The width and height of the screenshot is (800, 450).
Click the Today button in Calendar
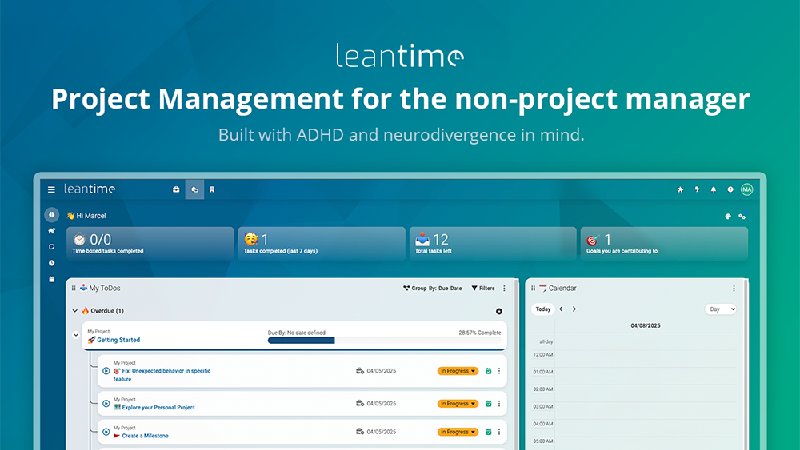[543, 309]
